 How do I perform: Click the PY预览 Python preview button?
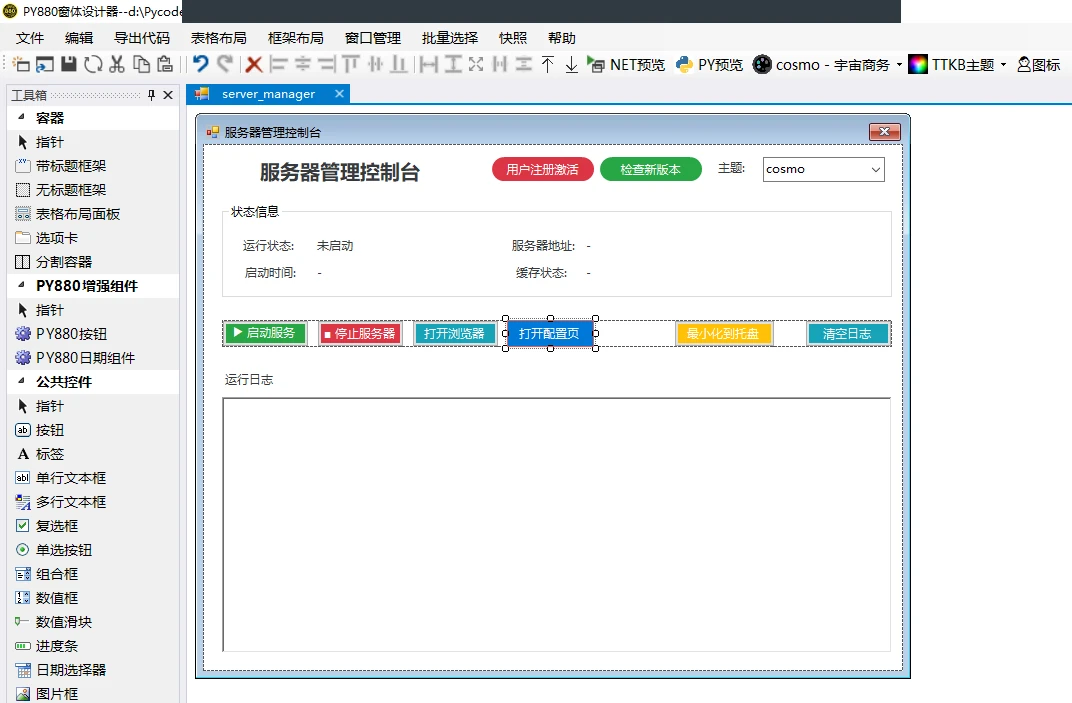pos(709,64)
